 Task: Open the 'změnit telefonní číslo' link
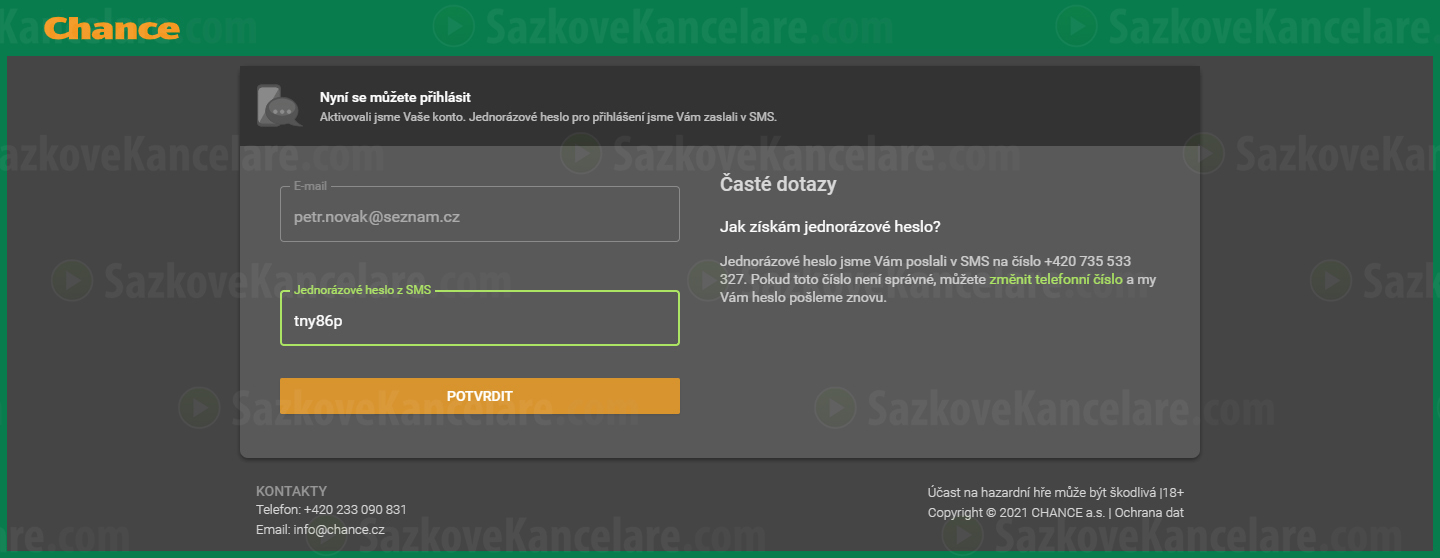tap(1055, 279)
